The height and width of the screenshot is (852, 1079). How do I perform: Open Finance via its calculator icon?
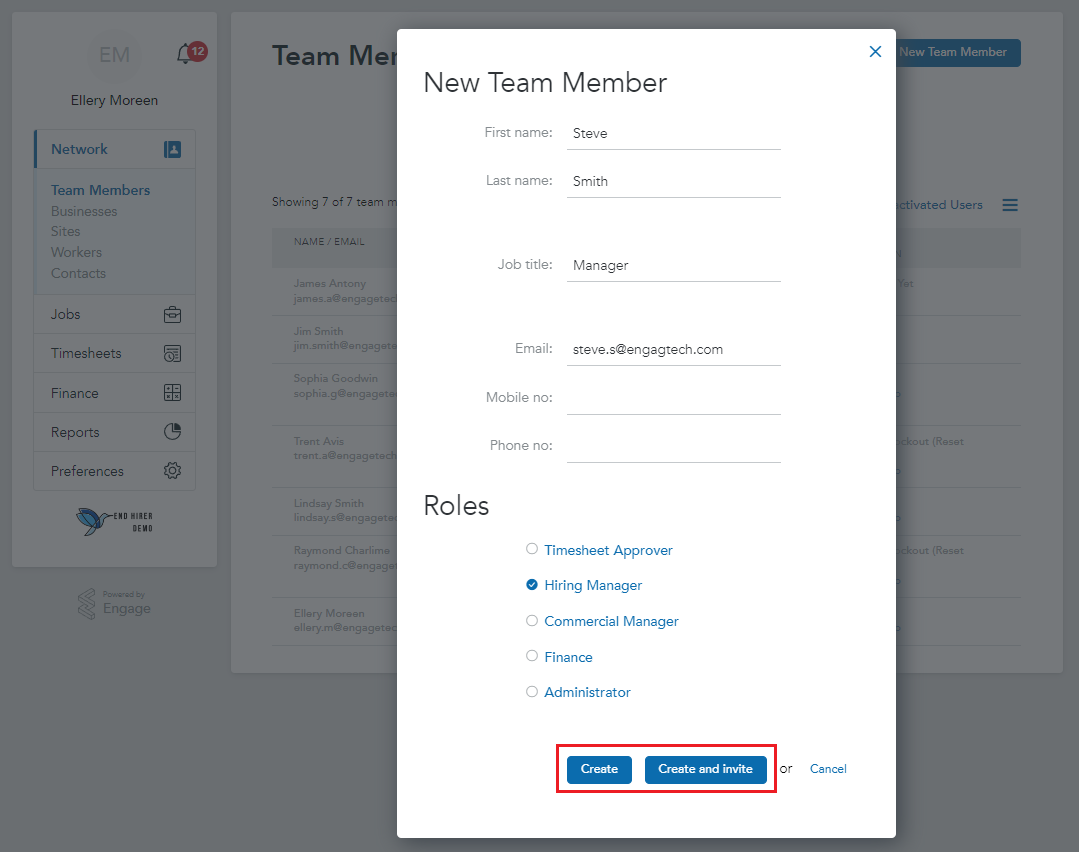[172, 392]
